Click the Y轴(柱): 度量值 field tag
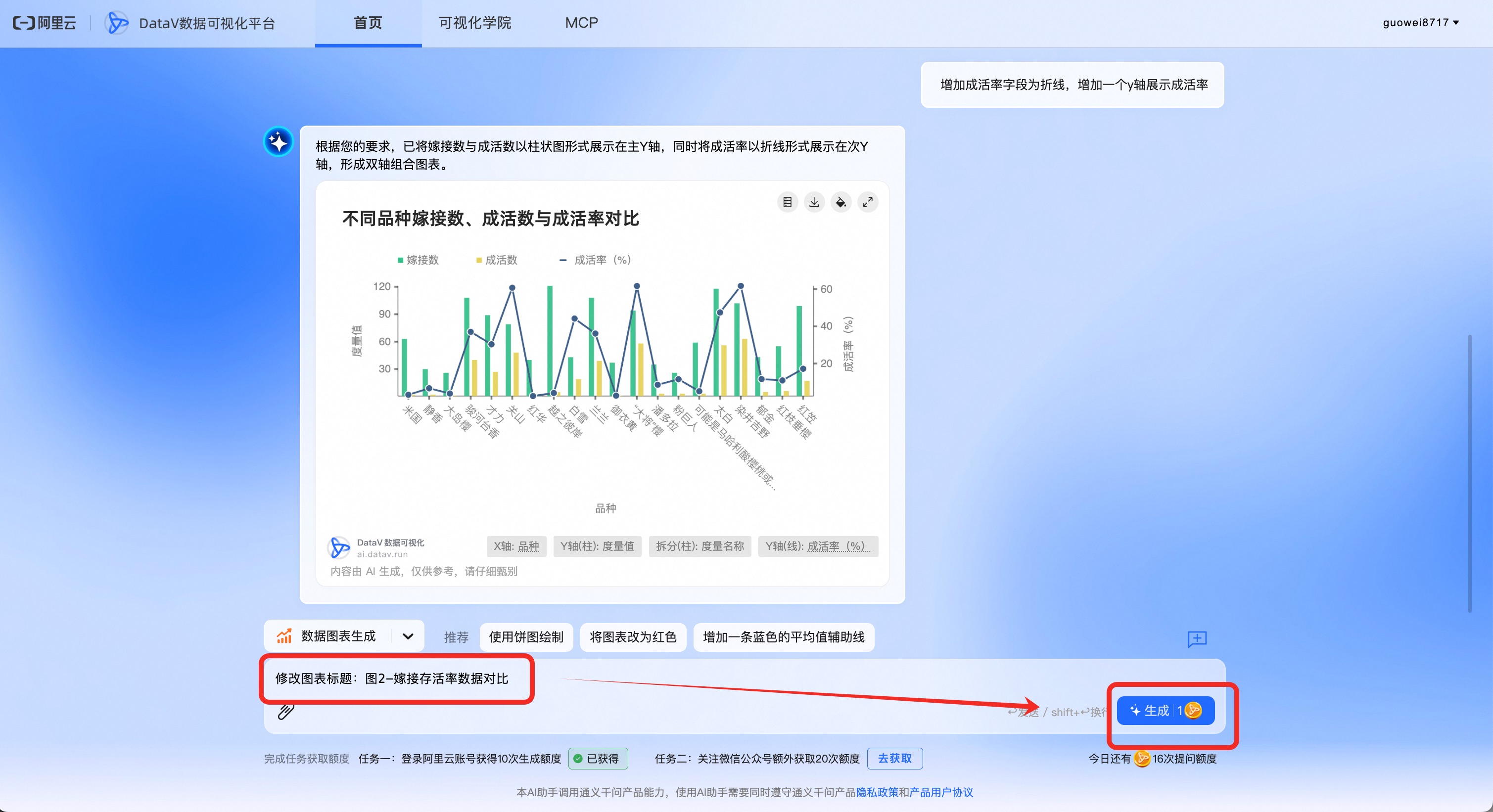Screen dimensions: 1493x812 (597, 546)
